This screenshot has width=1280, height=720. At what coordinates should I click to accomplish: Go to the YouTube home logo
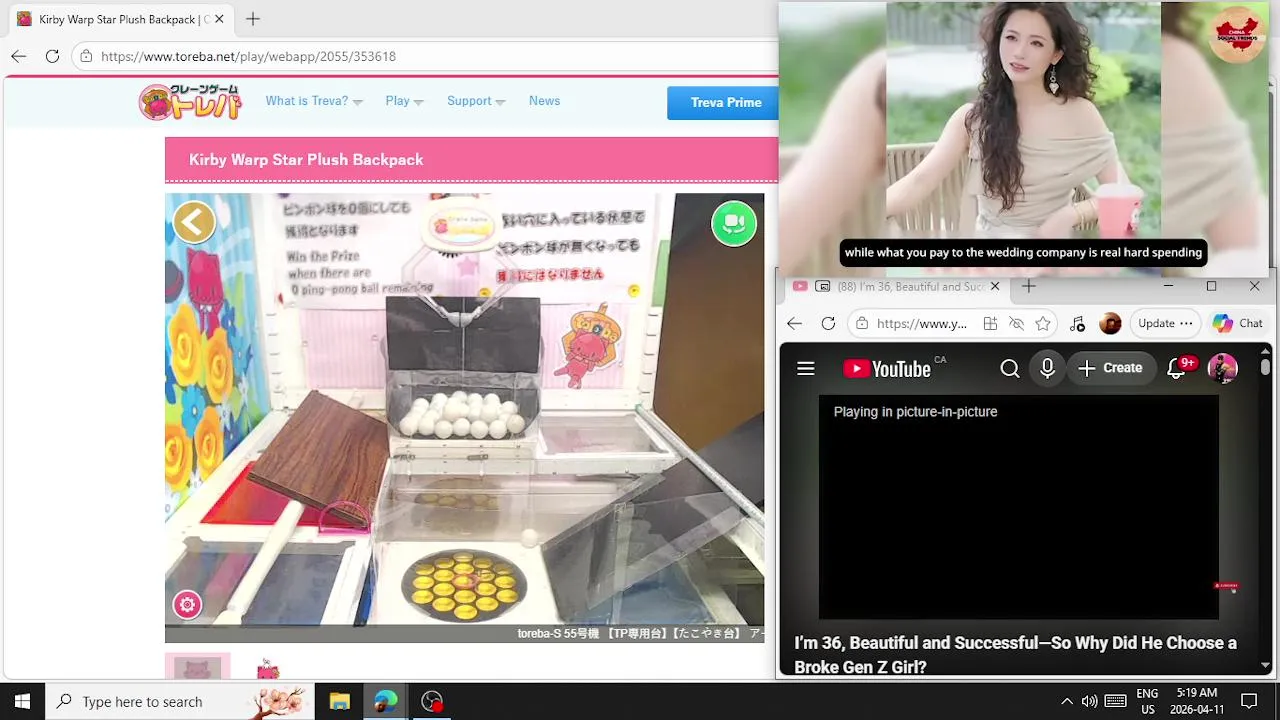[x=887, y=369]
